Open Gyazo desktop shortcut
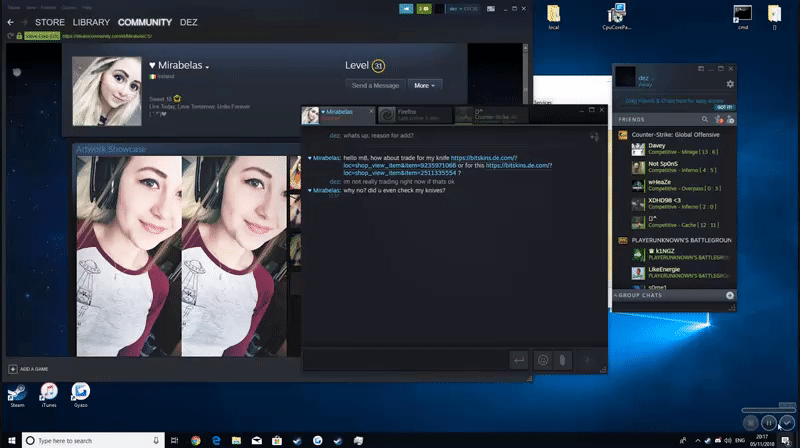The height and width of the screenshot is (448, 800). coord(81,395)
